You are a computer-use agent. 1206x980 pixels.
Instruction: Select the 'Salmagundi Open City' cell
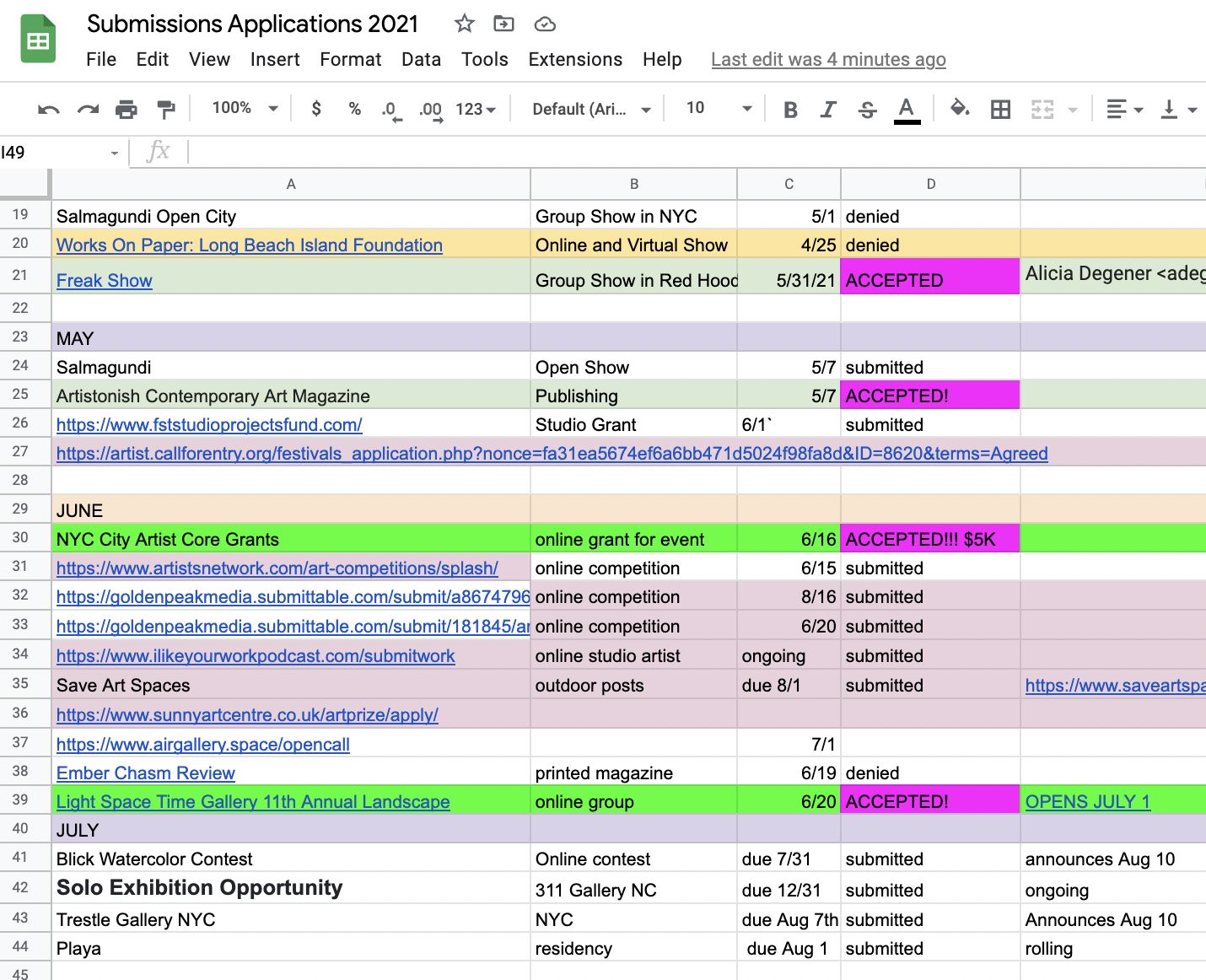coord(291,216)
